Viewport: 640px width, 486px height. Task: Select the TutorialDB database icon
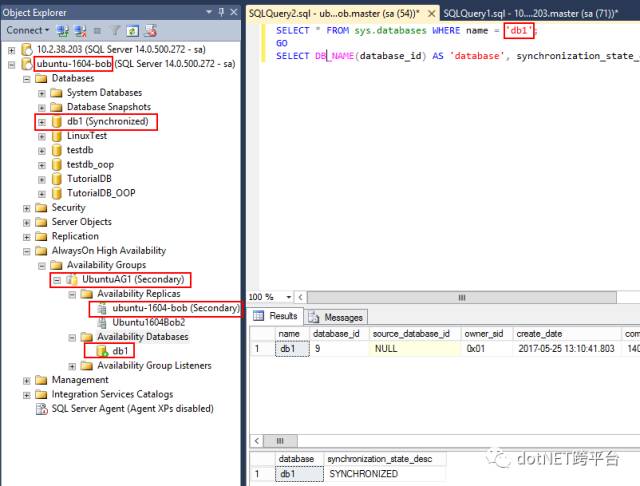pos(57,179)
